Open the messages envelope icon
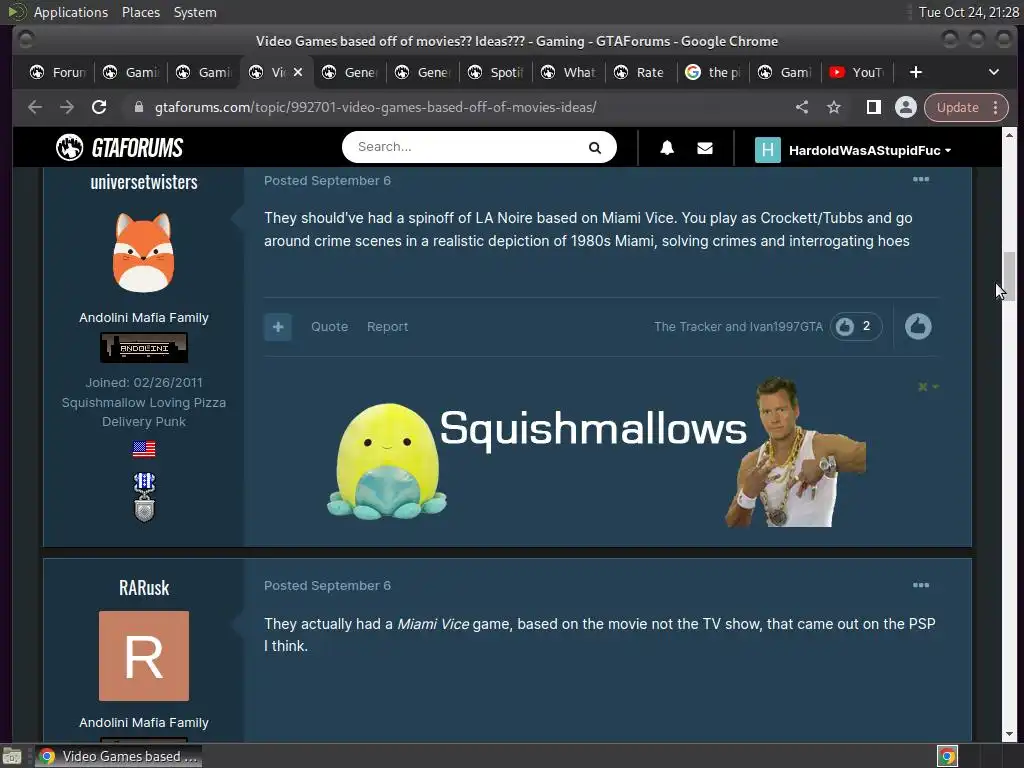Screen dimensions: 1024x768 point(705,148)
